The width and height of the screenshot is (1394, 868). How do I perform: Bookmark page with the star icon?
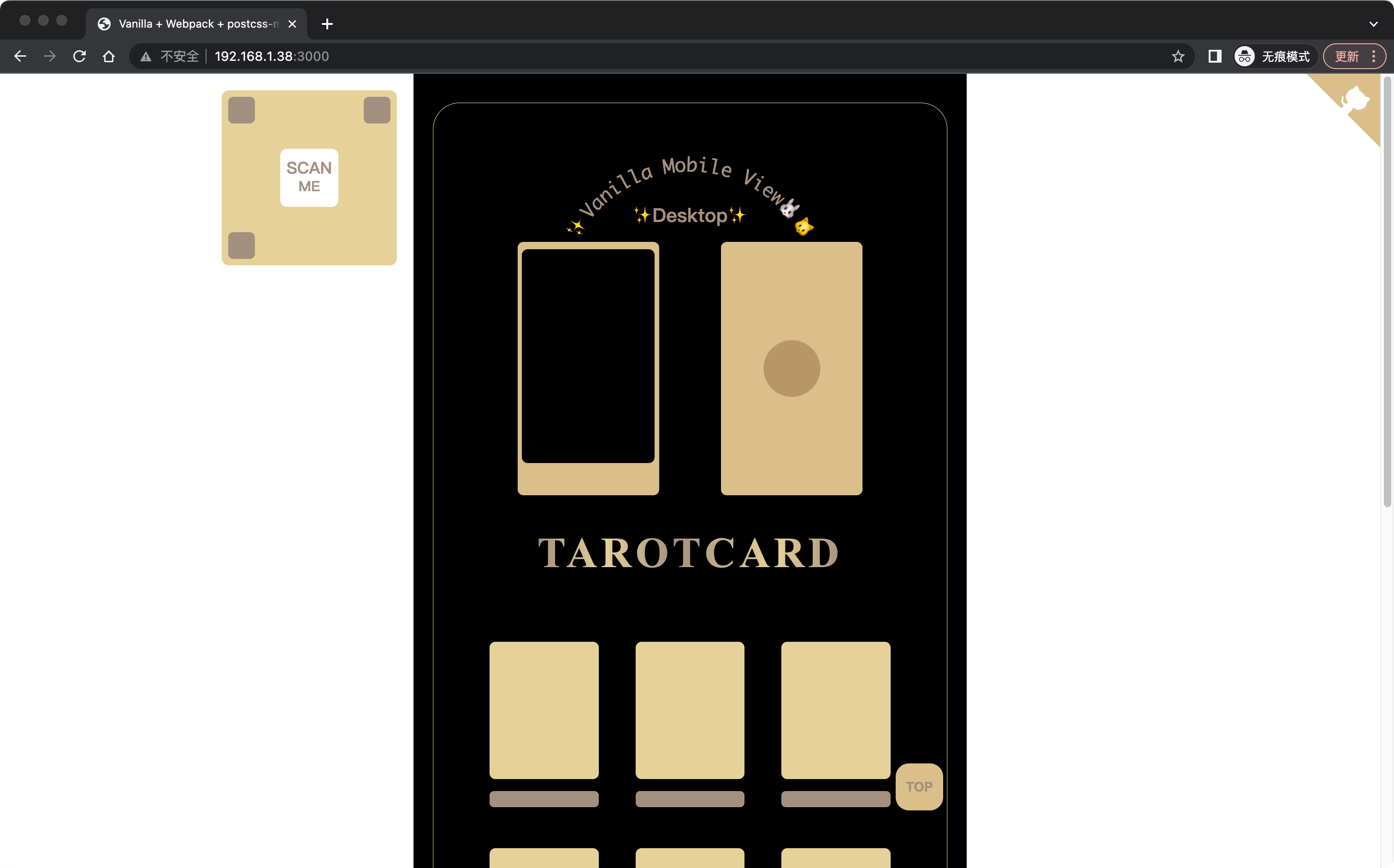[1178, 56]
